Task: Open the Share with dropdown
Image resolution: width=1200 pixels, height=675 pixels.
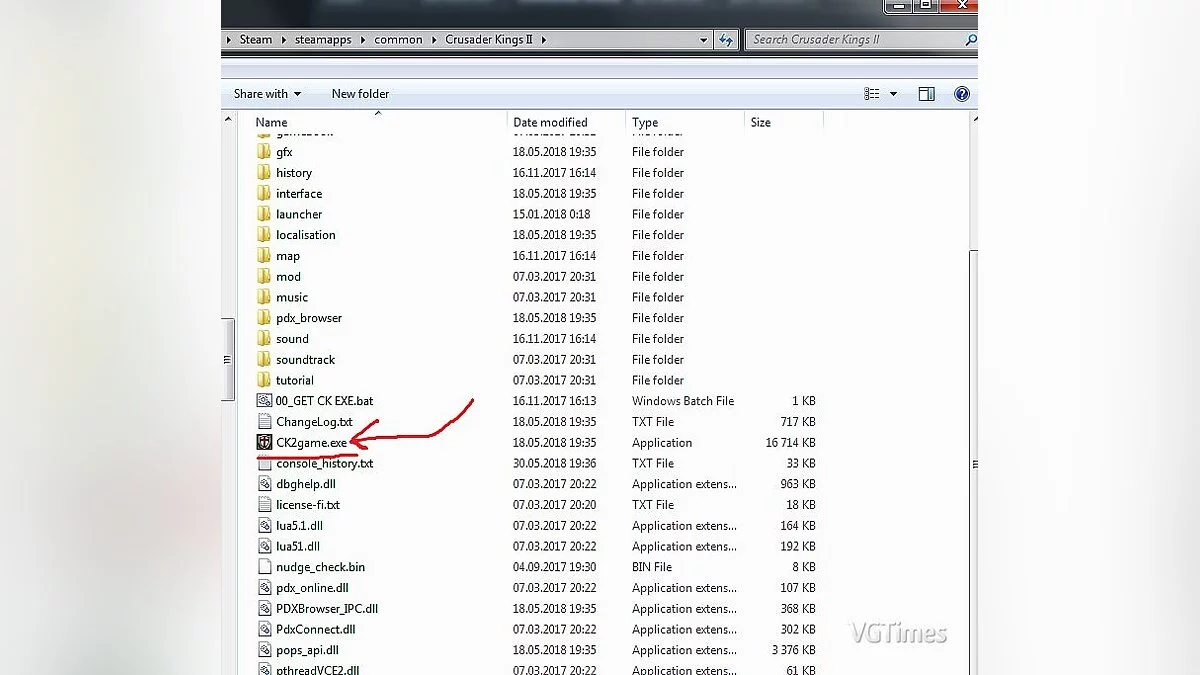Action: tap(267, 94)
